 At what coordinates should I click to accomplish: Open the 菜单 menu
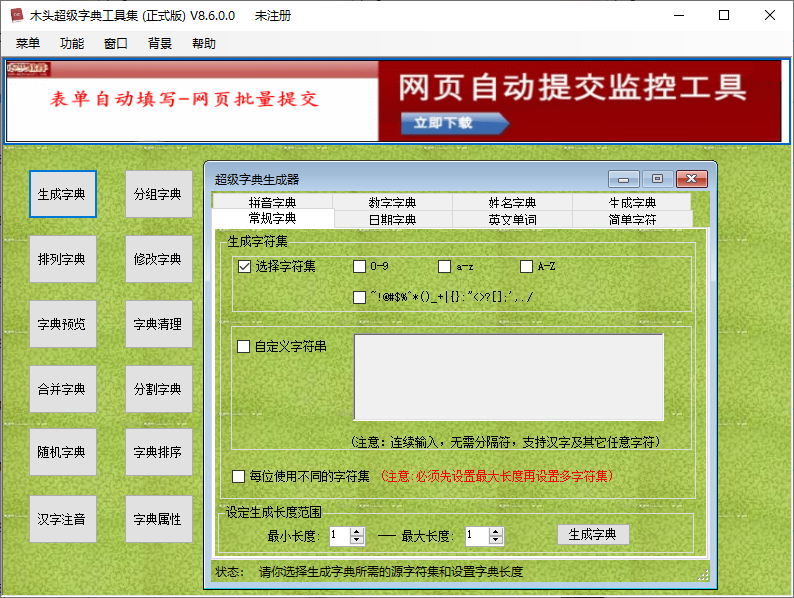pos(28,44)
